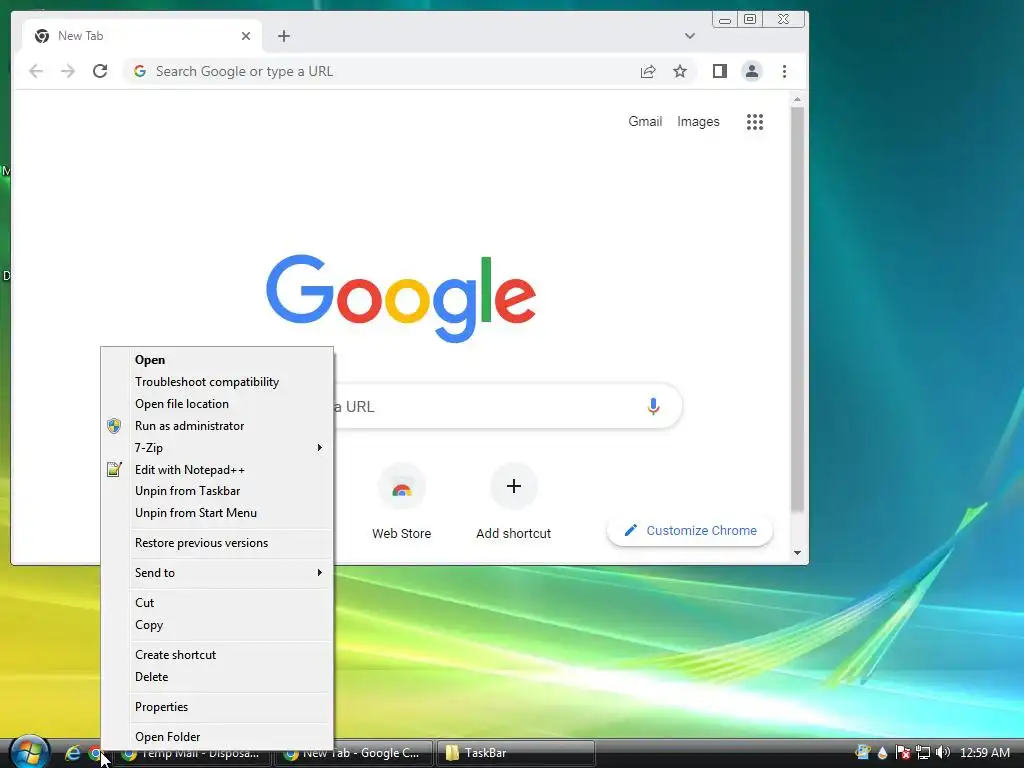The height and width of the screenshot is (768, 1024).
Task: Switch to New Tab - Google Chrome taskbar button
Action: 354,753
